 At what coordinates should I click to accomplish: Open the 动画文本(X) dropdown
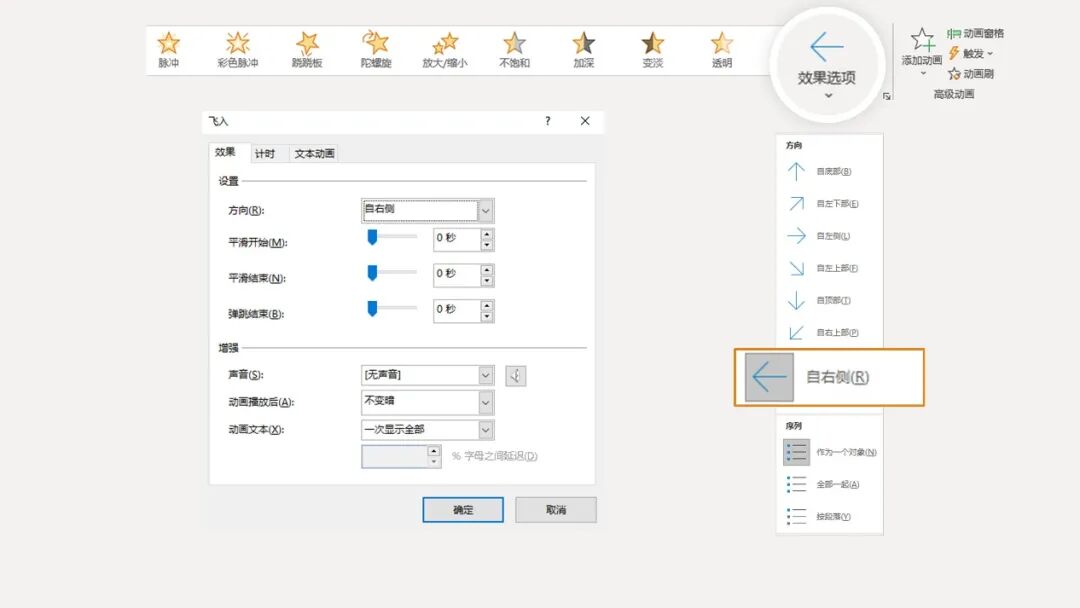pyautogui.click(x=427, y=430)
